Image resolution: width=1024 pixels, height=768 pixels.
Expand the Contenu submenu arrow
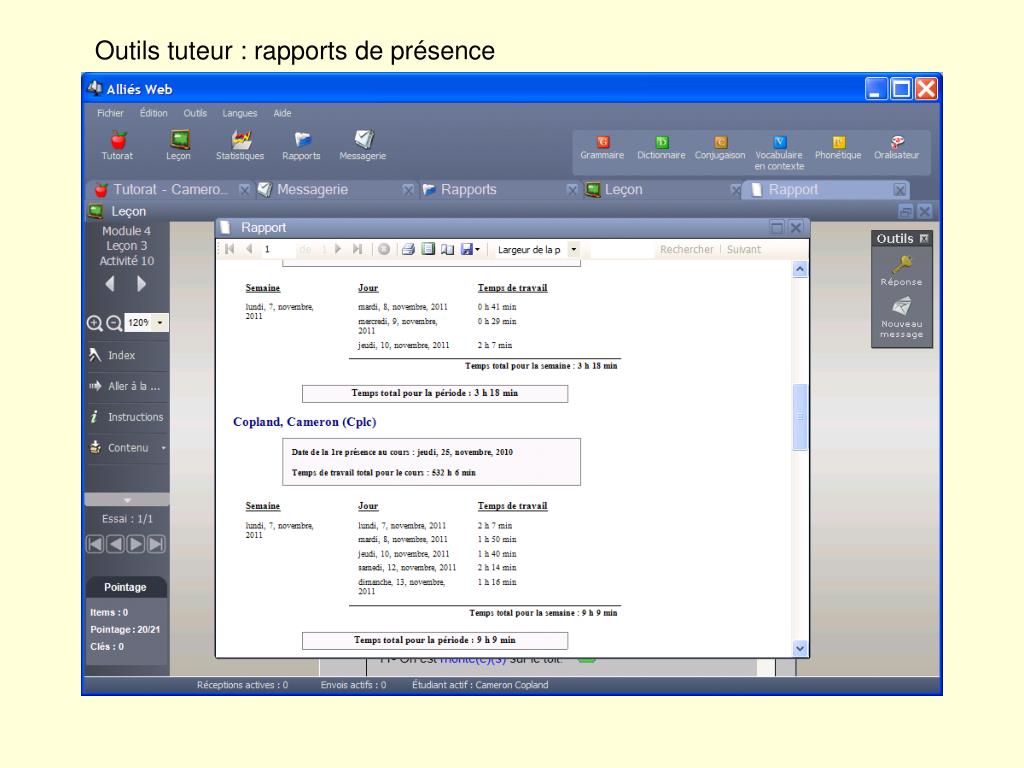163,448
